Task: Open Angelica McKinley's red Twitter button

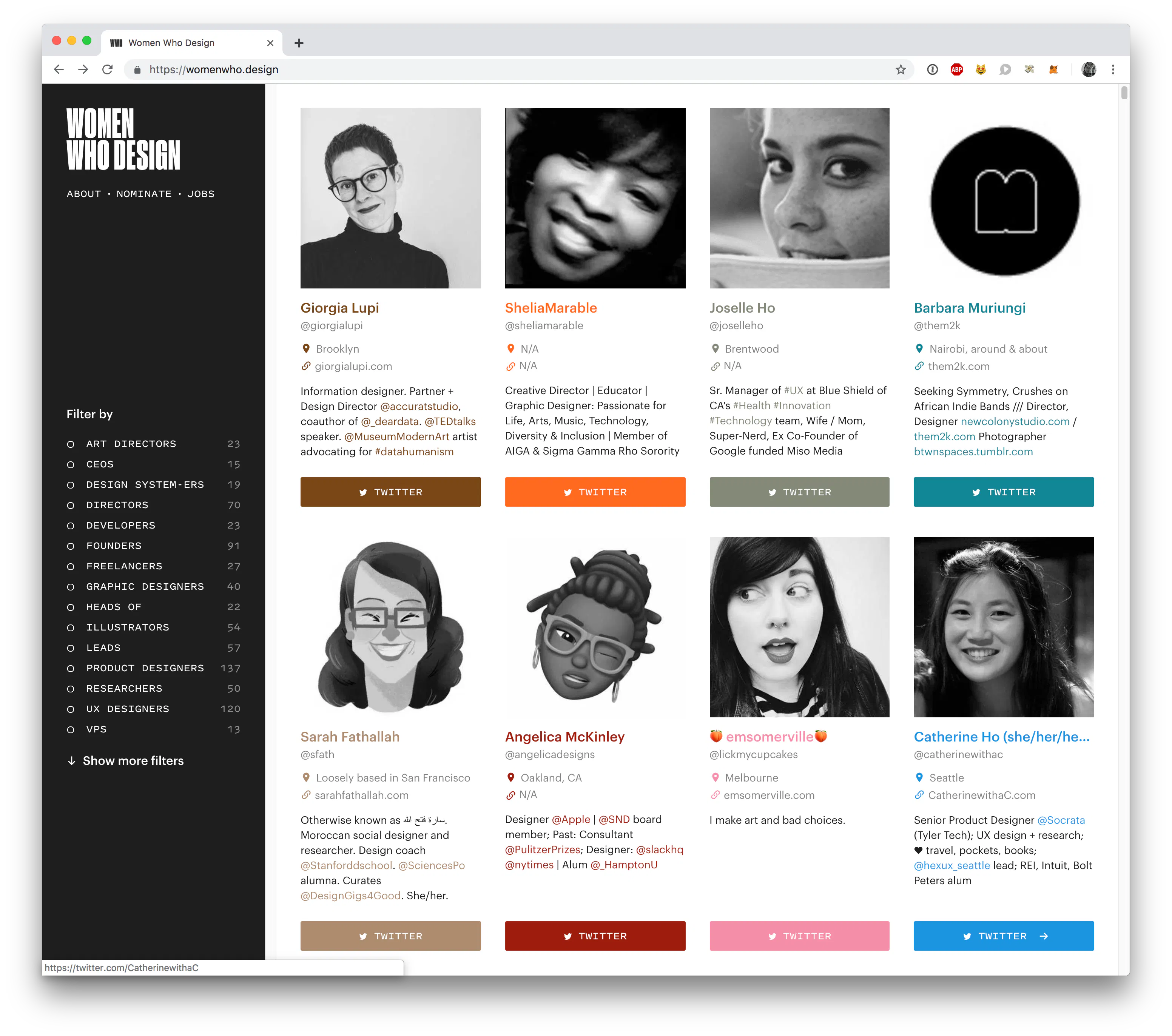Action: (595, 936)
